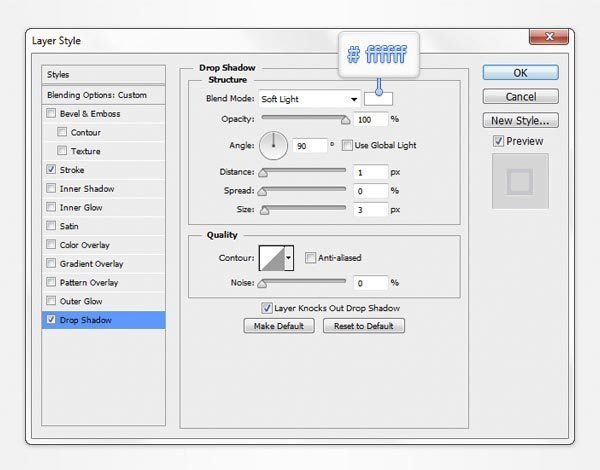This screenshot has width=600, height=470.
Task: Select the Gradient Overlay section label
Action: pos(91,264)
